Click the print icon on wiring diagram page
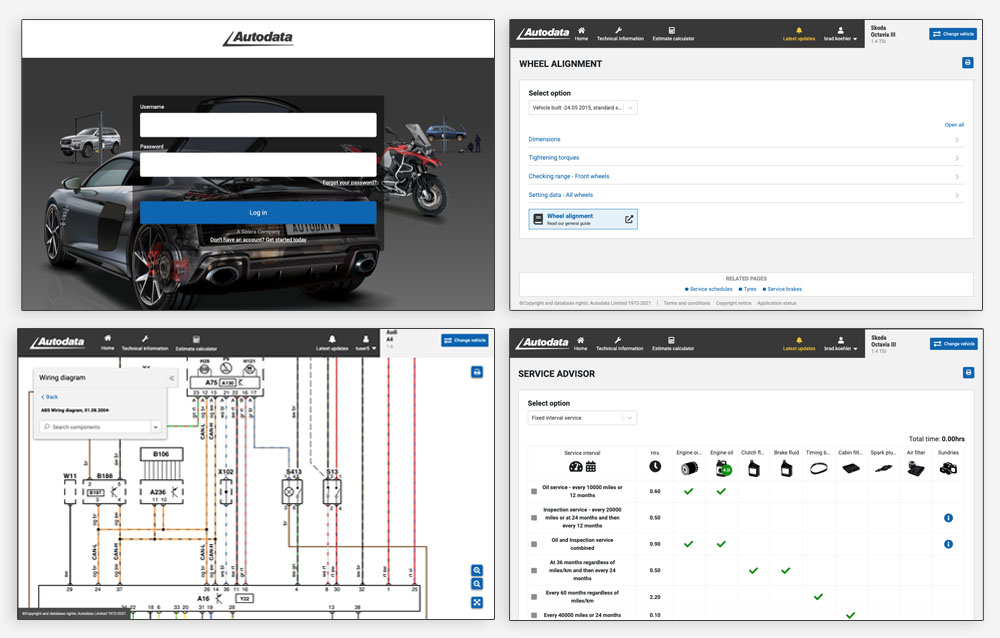1000x638 pixels. click(477, 373)
